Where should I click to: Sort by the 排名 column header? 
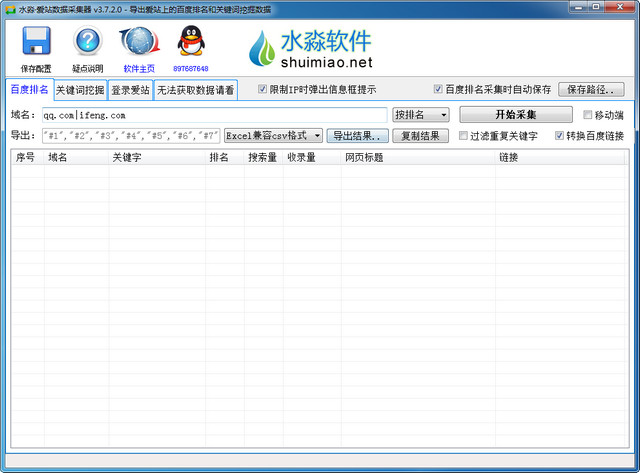(x=225, y=158)
